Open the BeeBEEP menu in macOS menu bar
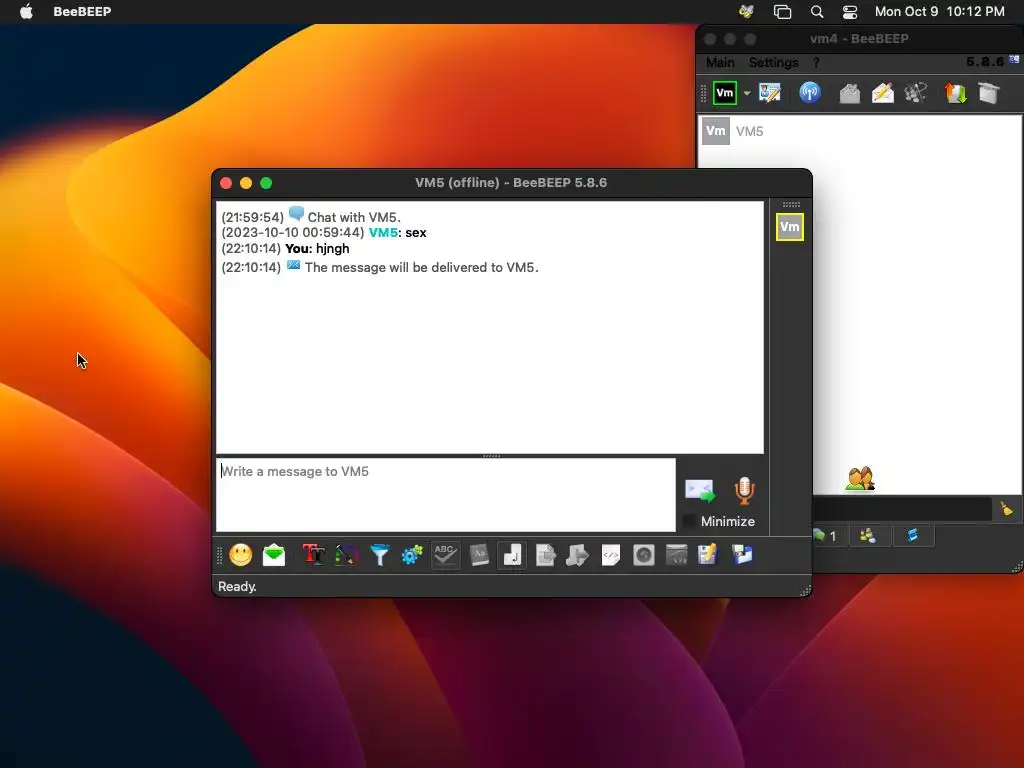This screenshot has height=768, width=1024. pos(82,11)
